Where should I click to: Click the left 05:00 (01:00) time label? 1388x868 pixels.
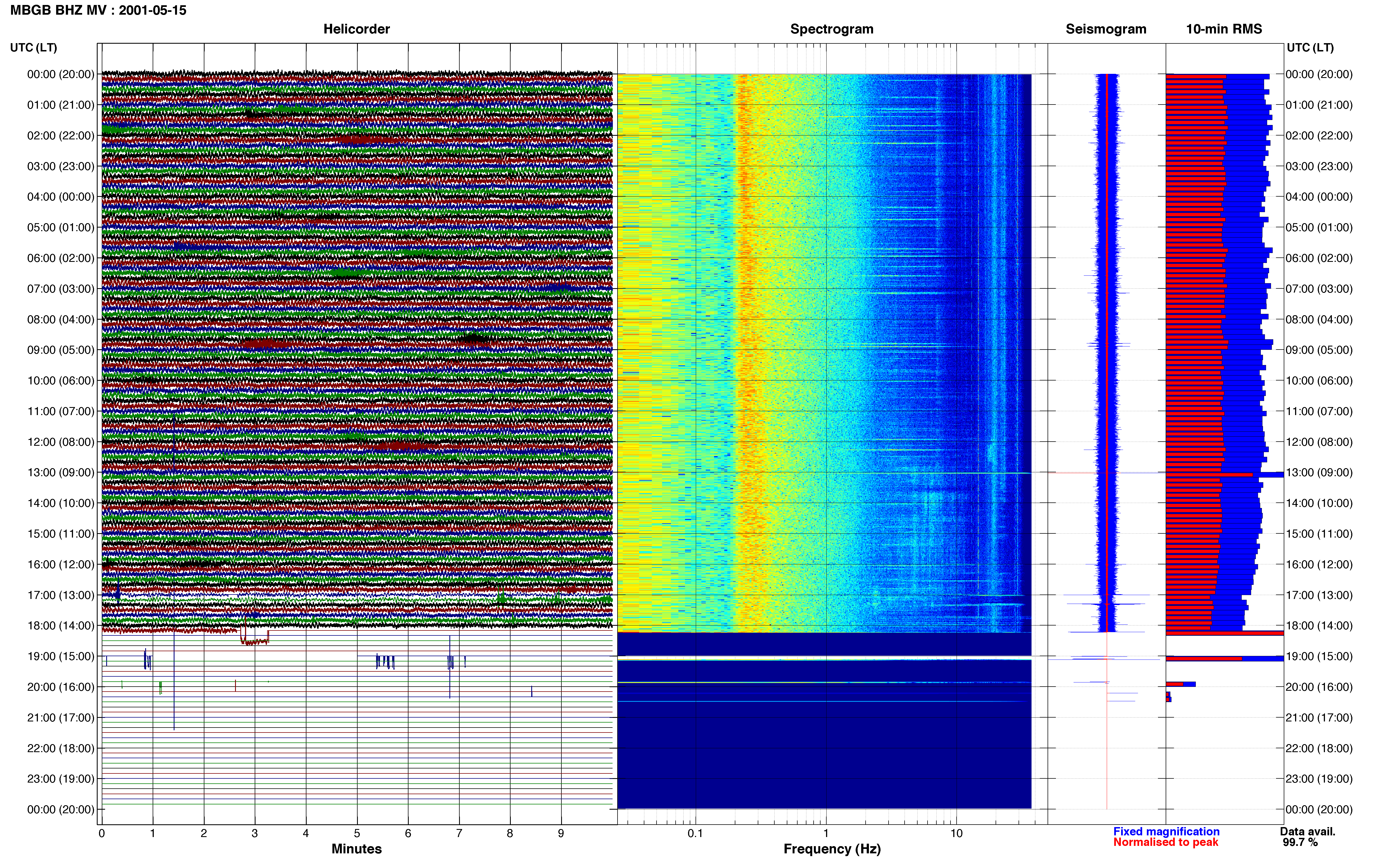pyautogui.click(x=61, y=227)
